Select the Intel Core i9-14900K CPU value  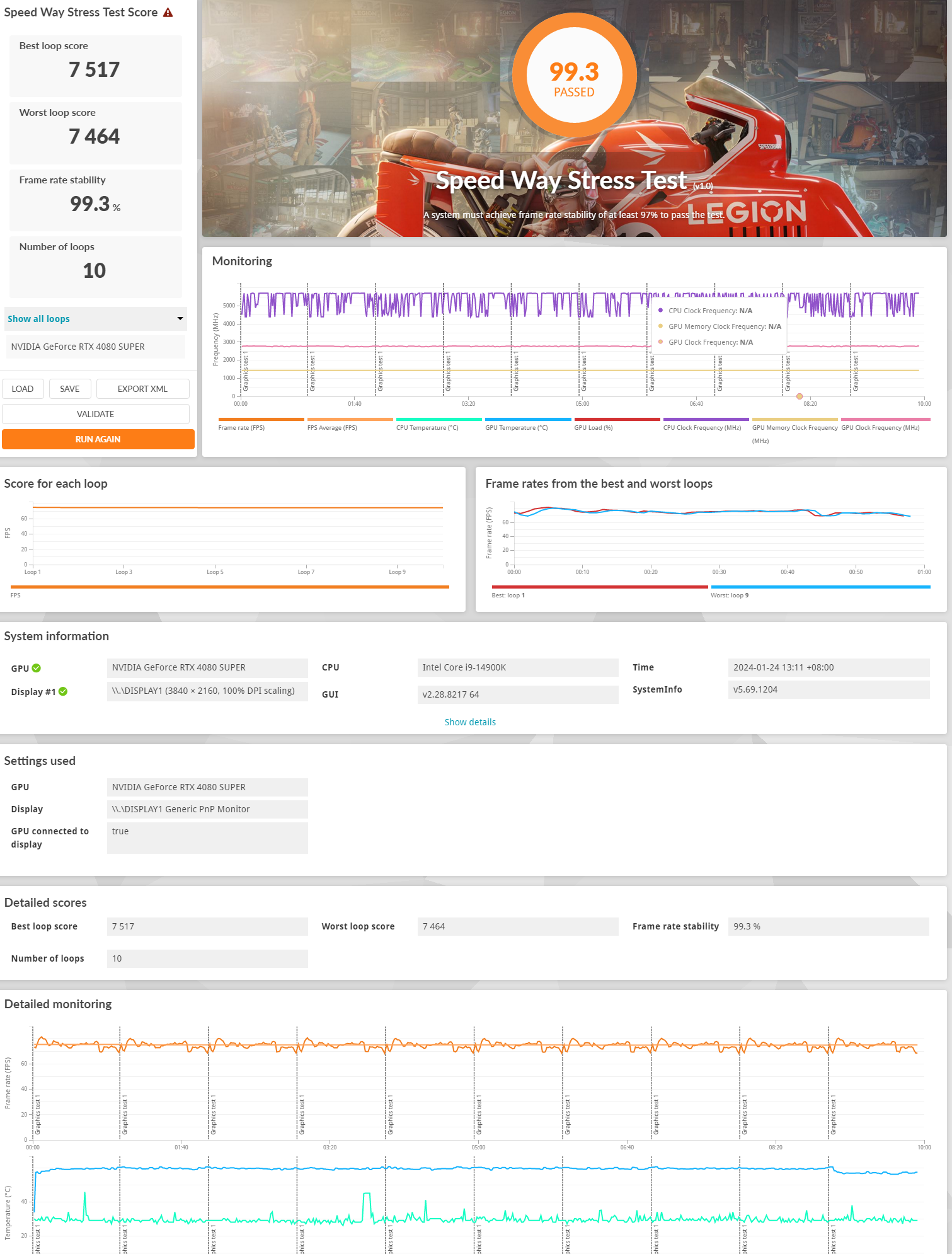pos(518,667)
